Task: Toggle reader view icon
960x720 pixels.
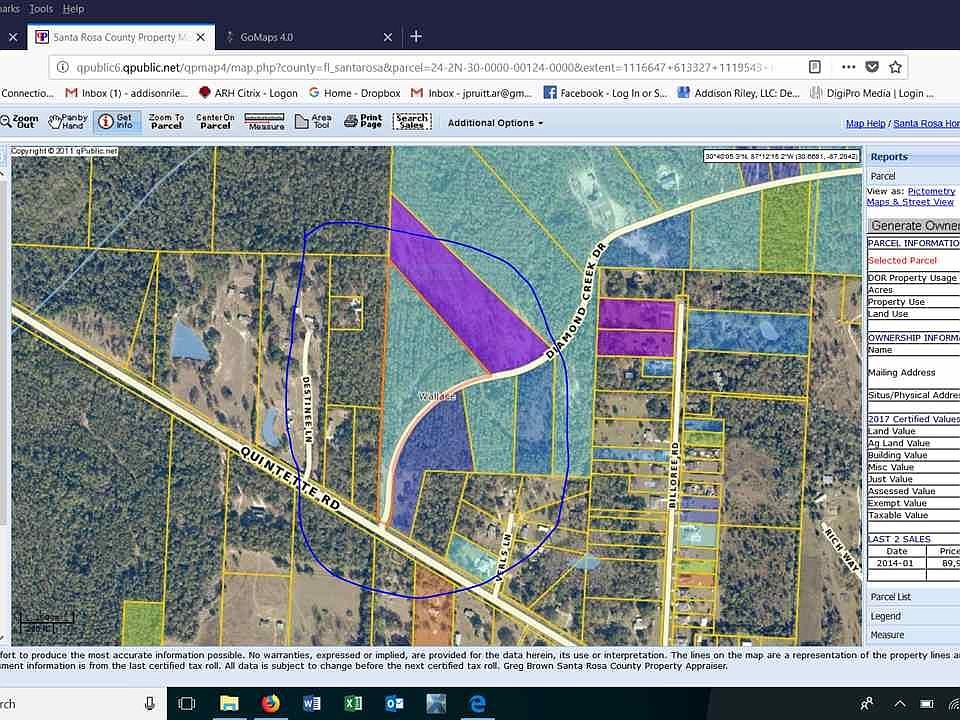Action: point(814,67)
